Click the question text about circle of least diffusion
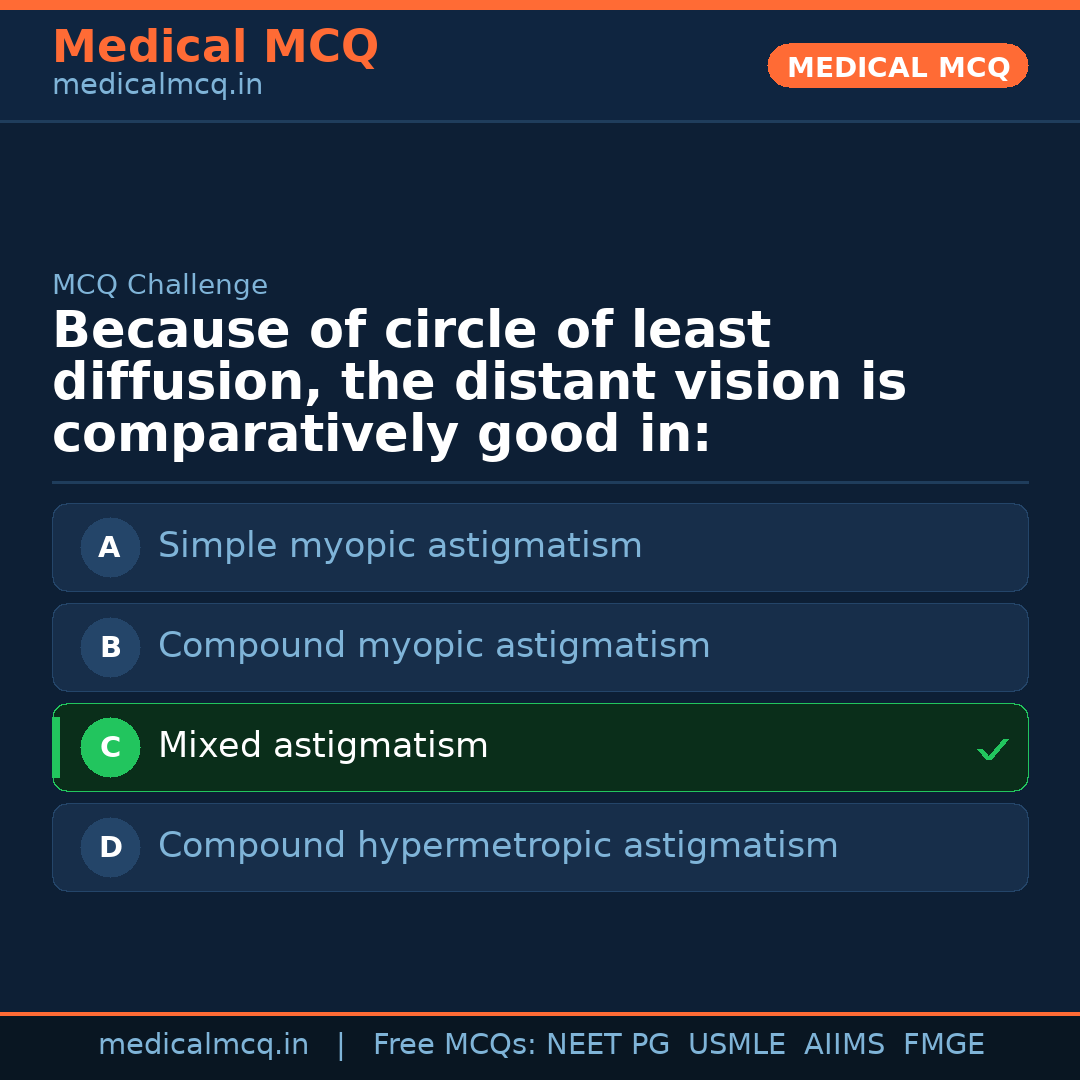The width and height of the screenshot is (1080, 1080). (480, 383)
